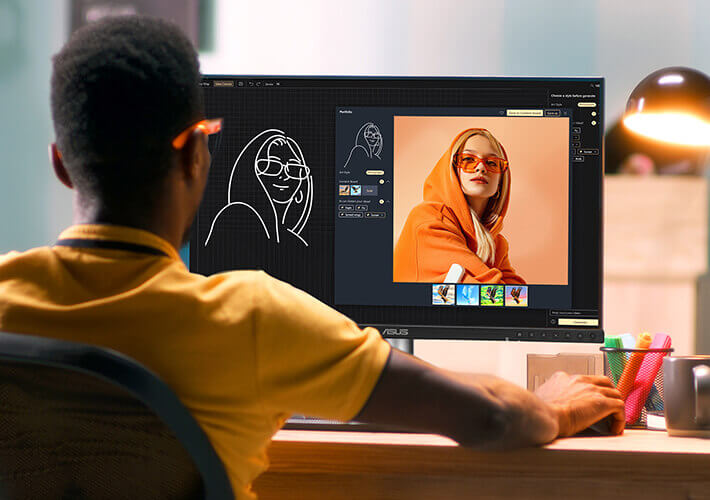Click the highlighted yellow tab in the top toolbar

(224, 84)
